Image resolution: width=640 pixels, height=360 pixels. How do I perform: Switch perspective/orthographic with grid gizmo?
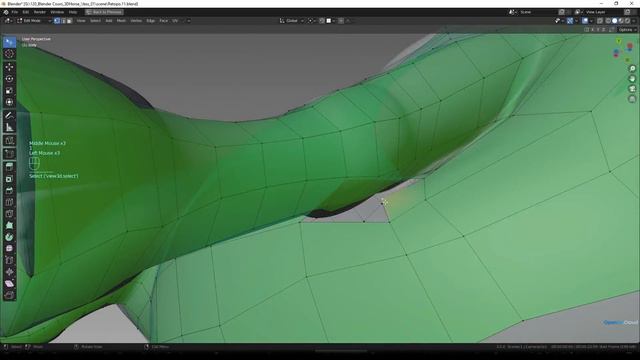click(632, 99)
